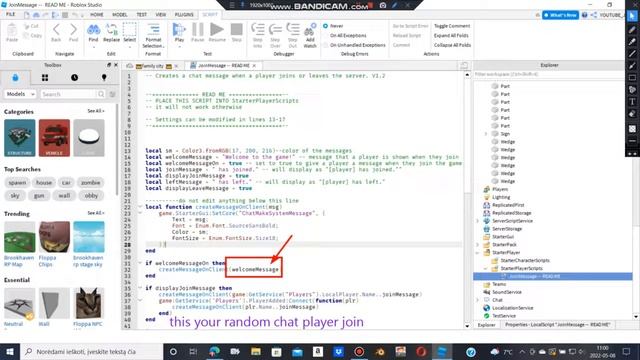Screen dimensions: 640x360
Task: Expand the Chat tree node
Action: (x=478, y=300)
